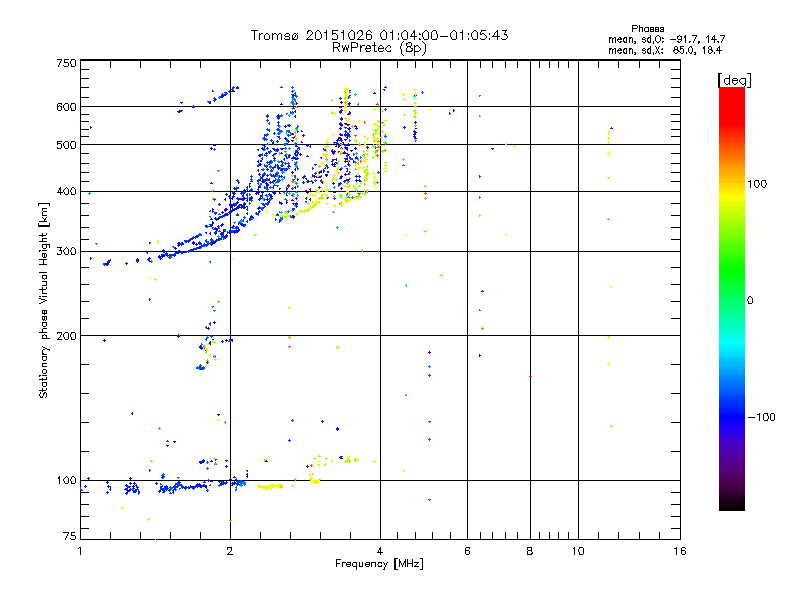Click the x-axis tick label '10'
The image size is (800, 600).
tap(578, 551)
